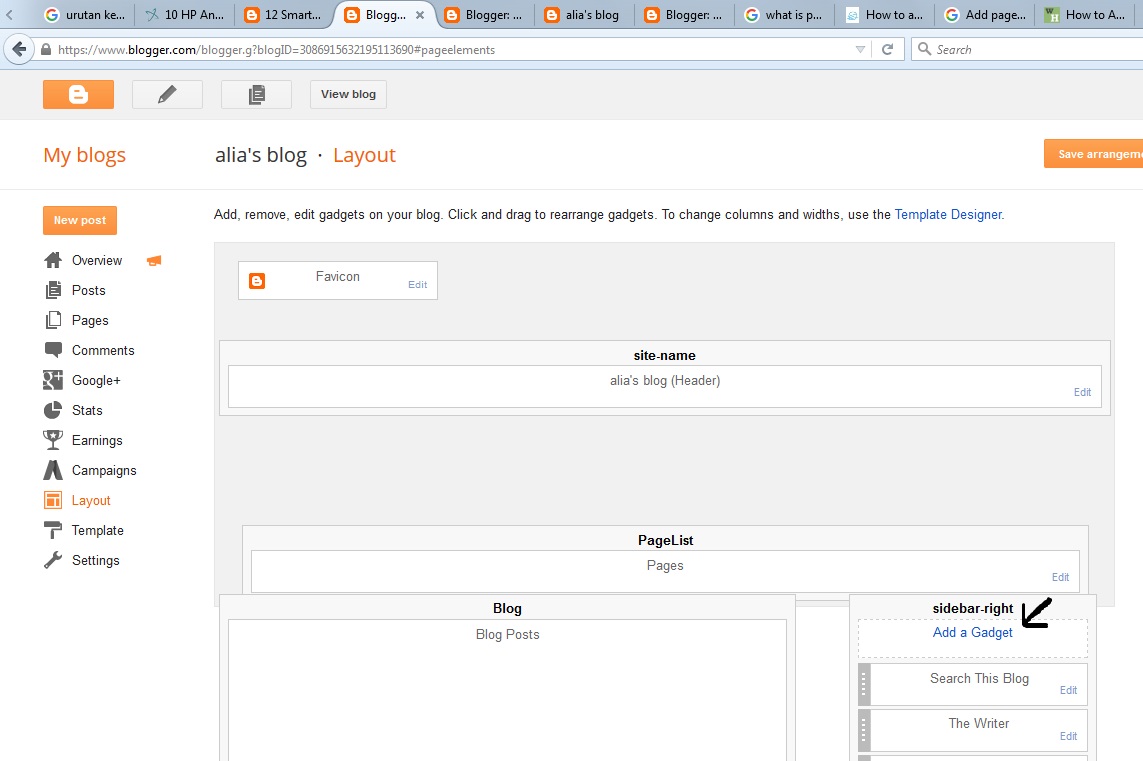Grab the Search This Blog drag handle
This screenshot has height=761, width=1143.
coord(865,684)
